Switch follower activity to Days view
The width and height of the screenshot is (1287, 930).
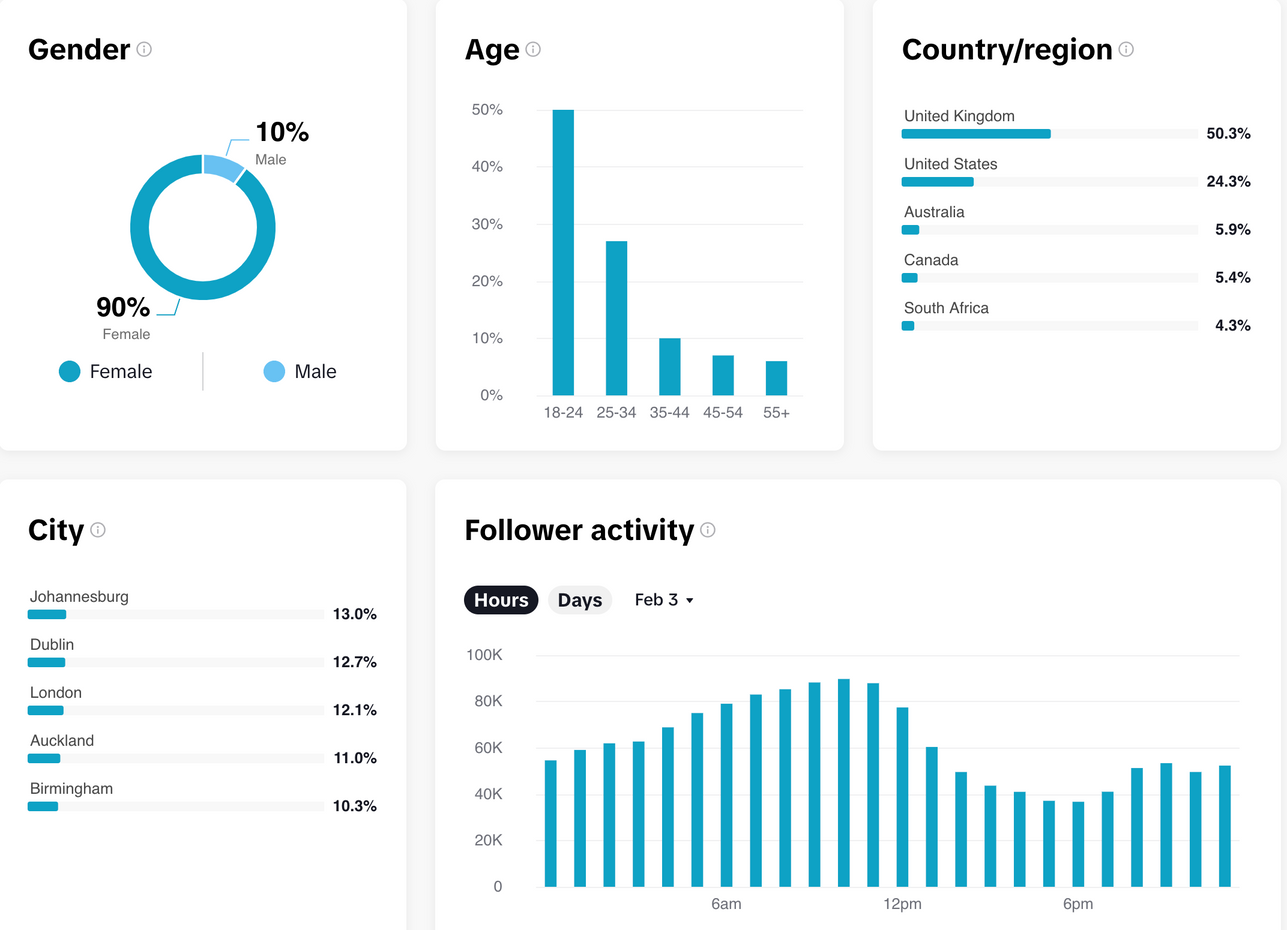click(x=580, y=600)
